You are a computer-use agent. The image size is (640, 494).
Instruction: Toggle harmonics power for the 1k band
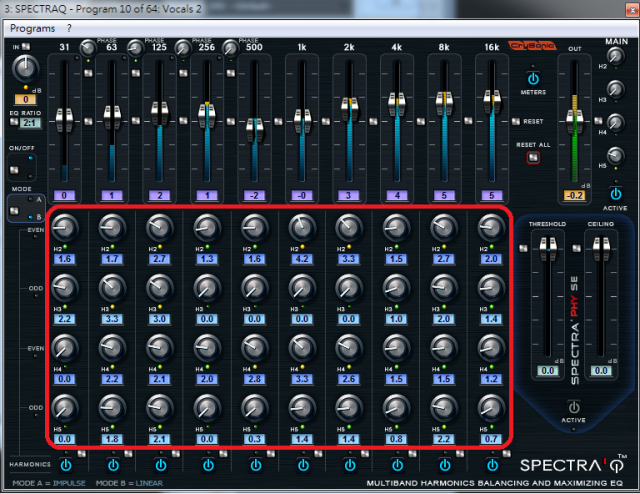coord(303,465)
